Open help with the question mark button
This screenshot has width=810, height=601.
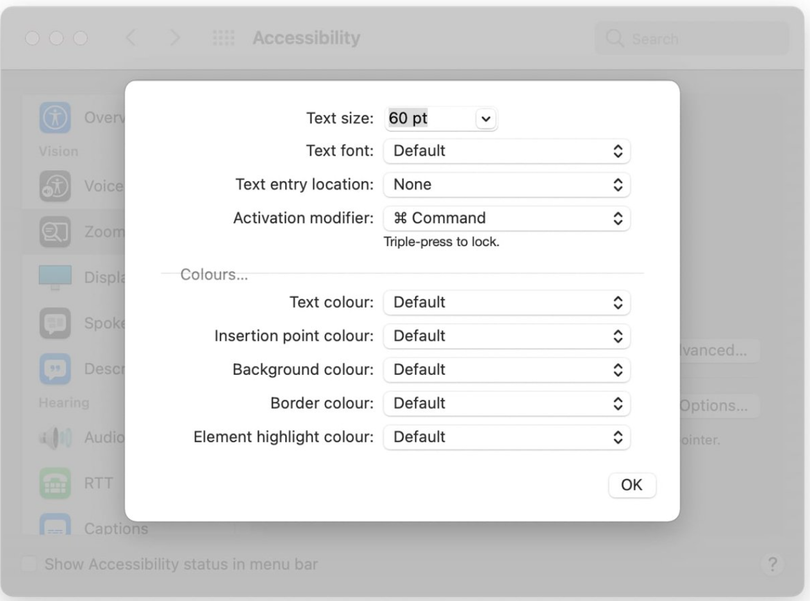pos(773,564)
